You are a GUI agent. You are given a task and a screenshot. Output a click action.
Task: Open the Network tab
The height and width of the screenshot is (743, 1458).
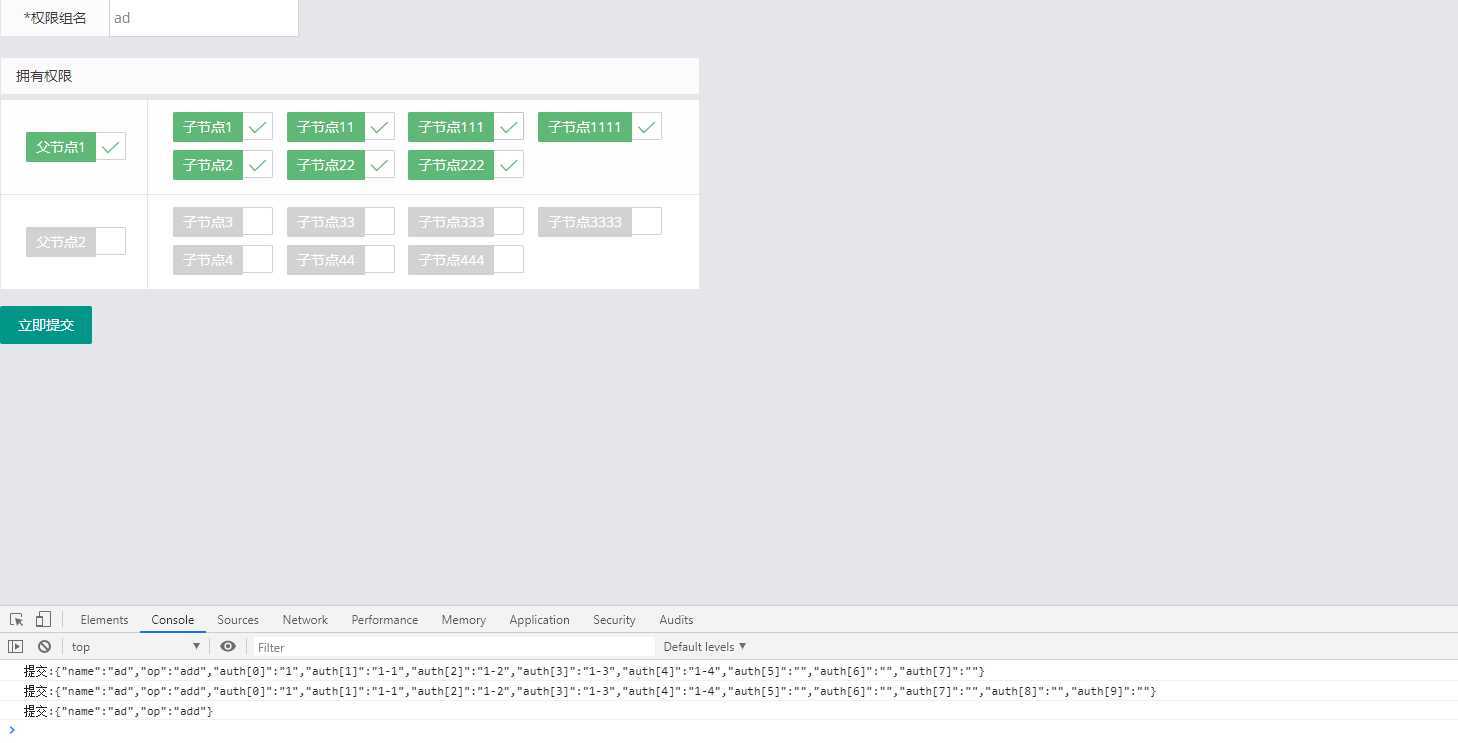[x=305, y=620]
